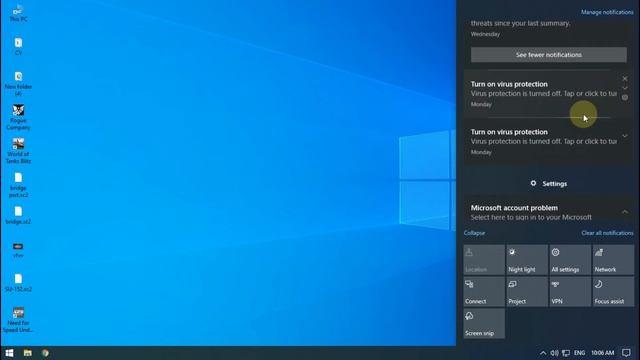Launch Need for Speed desktop shortcut
The height and width of the screenshot is (360, 640).
(x=18, y=320)
